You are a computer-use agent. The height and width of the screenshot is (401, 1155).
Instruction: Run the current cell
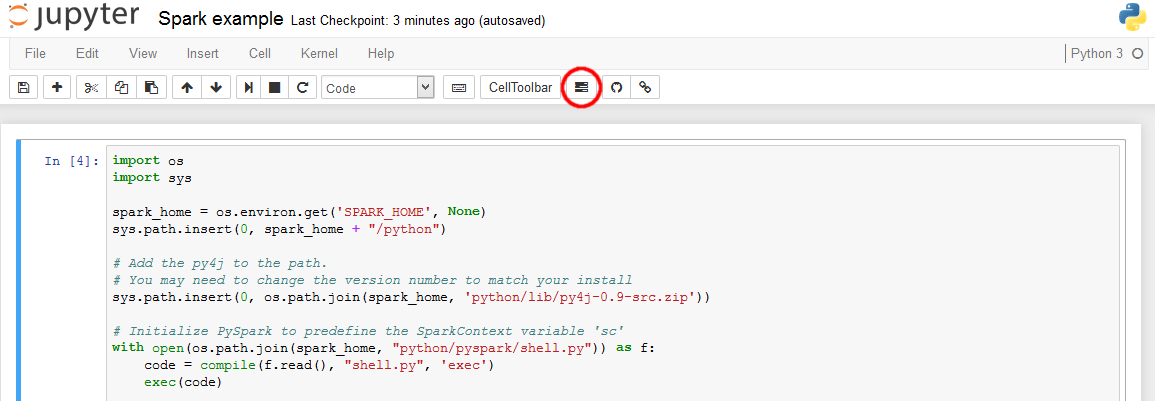pos(249,88)
